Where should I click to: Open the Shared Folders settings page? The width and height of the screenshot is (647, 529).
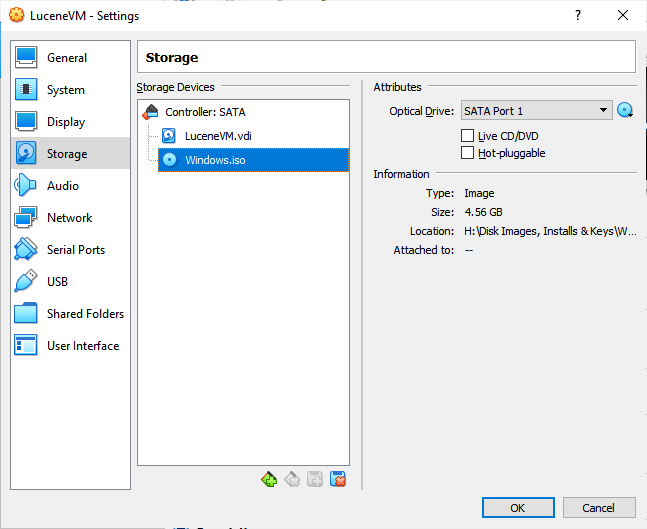(85, 314)
